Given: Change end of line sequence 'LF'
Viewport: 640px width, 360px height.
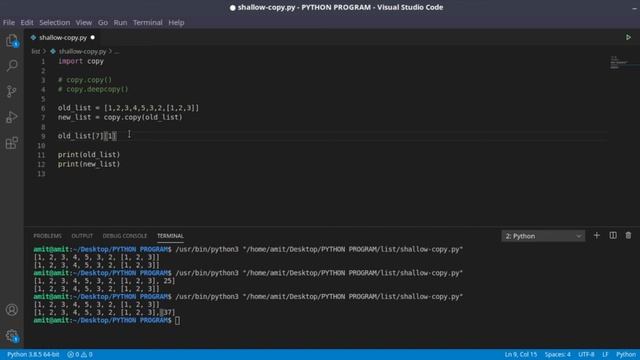Looking at the screenshot, I should tap(605, 354).
